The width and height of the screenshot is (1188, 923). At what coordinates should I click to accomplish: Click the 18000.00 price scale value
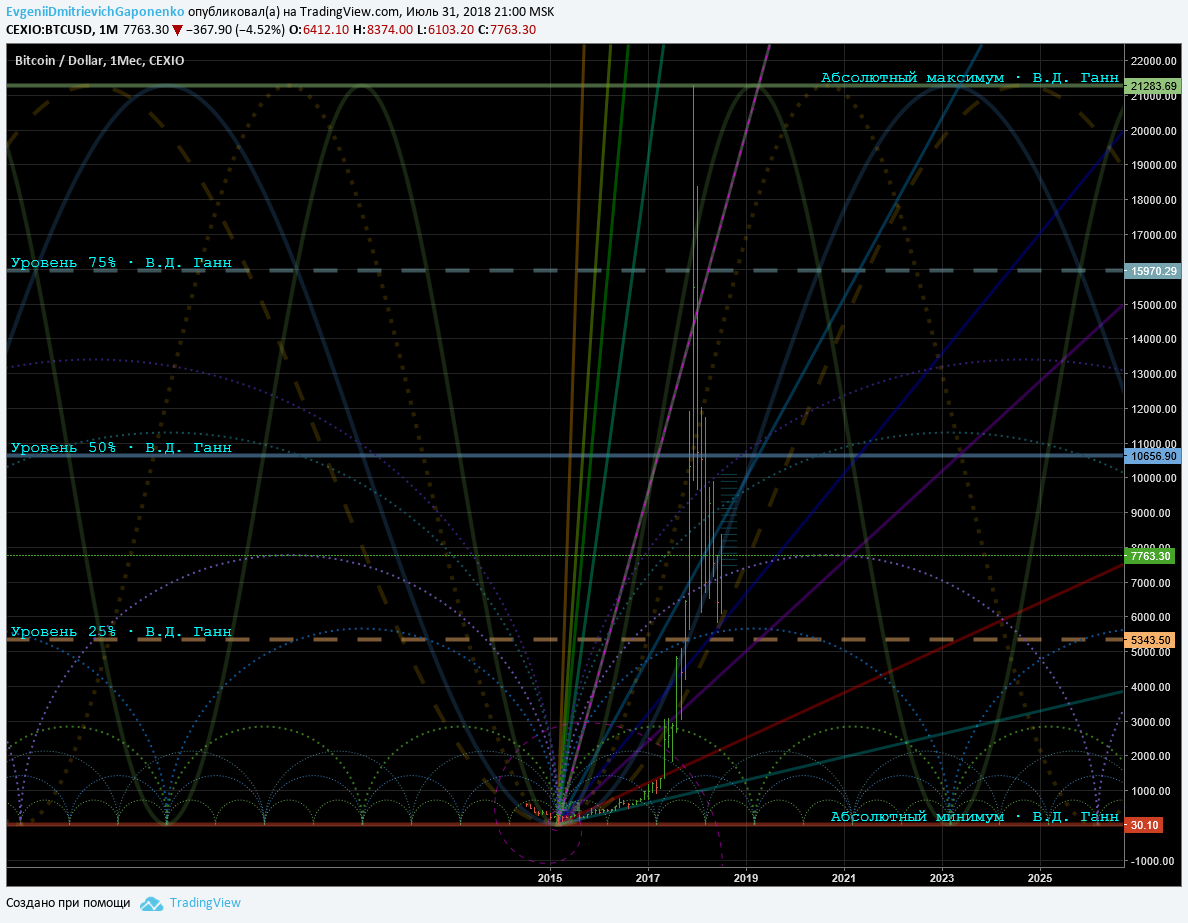click(x=1154, y=200)
